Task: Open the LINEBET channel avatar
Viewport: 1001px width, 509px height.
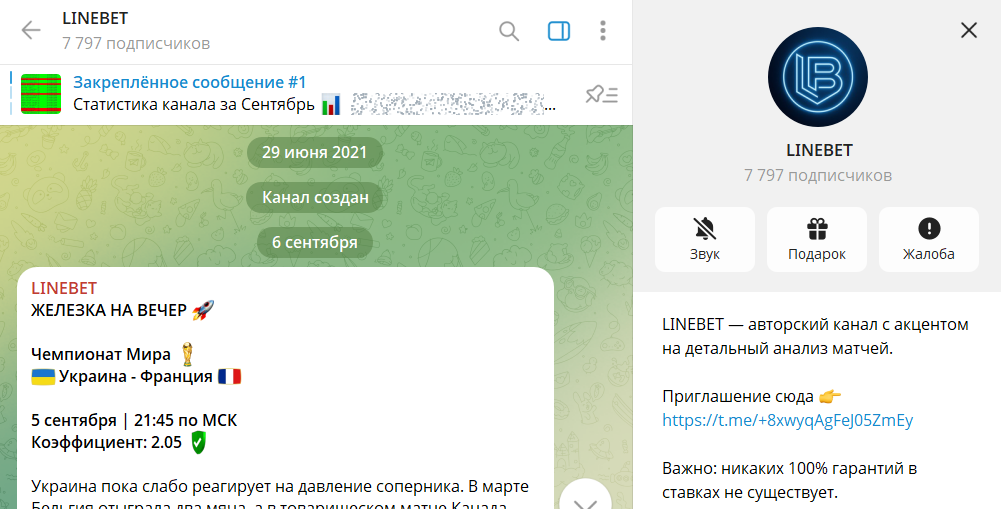Action: (x=818, y=77)
